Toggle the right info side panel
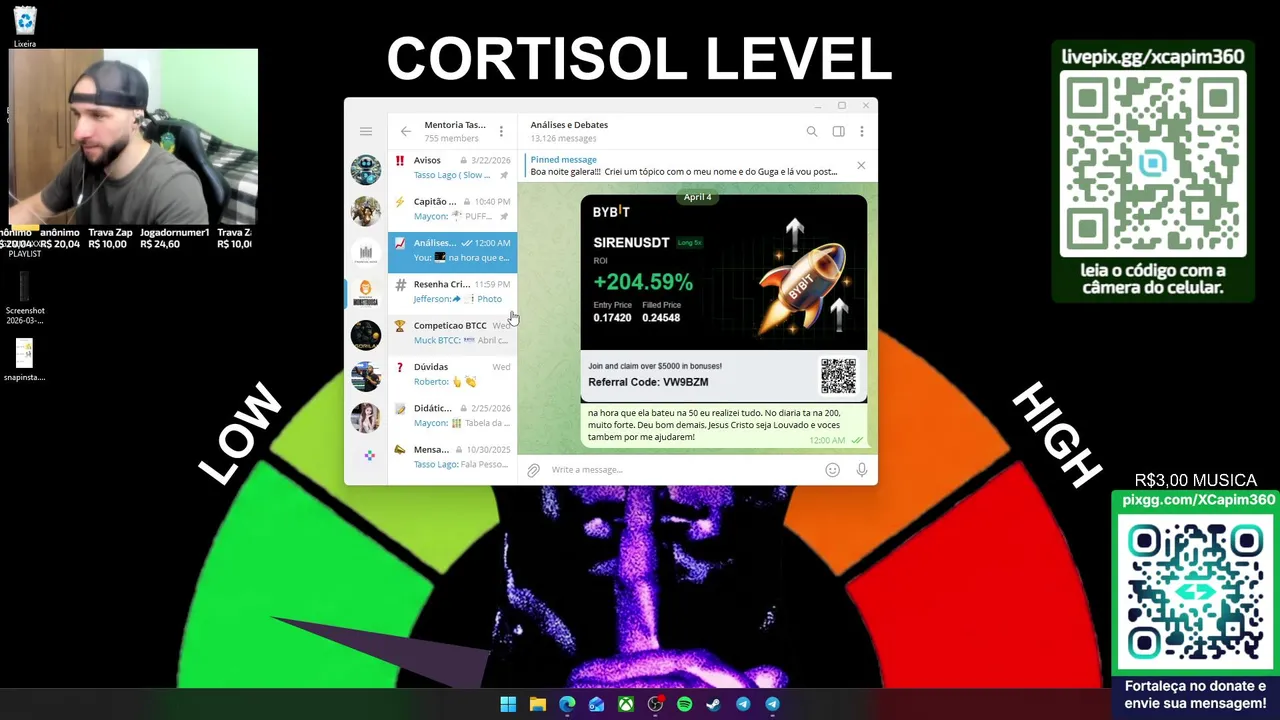Image resolution: width=1280 pixels, height=720 pixels. (x=838, y=131)
